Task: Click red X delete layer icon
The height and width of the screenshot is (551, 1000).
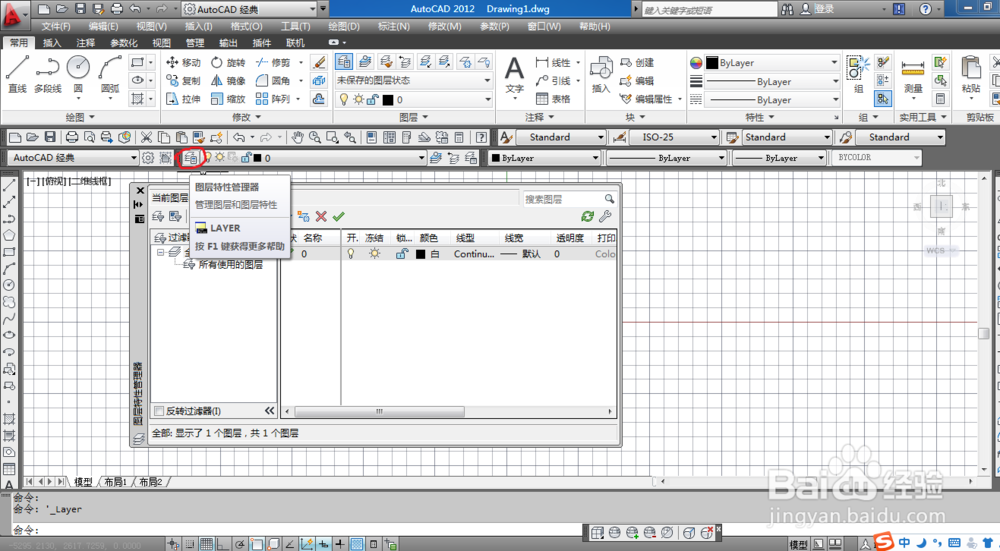Action: 321,217
